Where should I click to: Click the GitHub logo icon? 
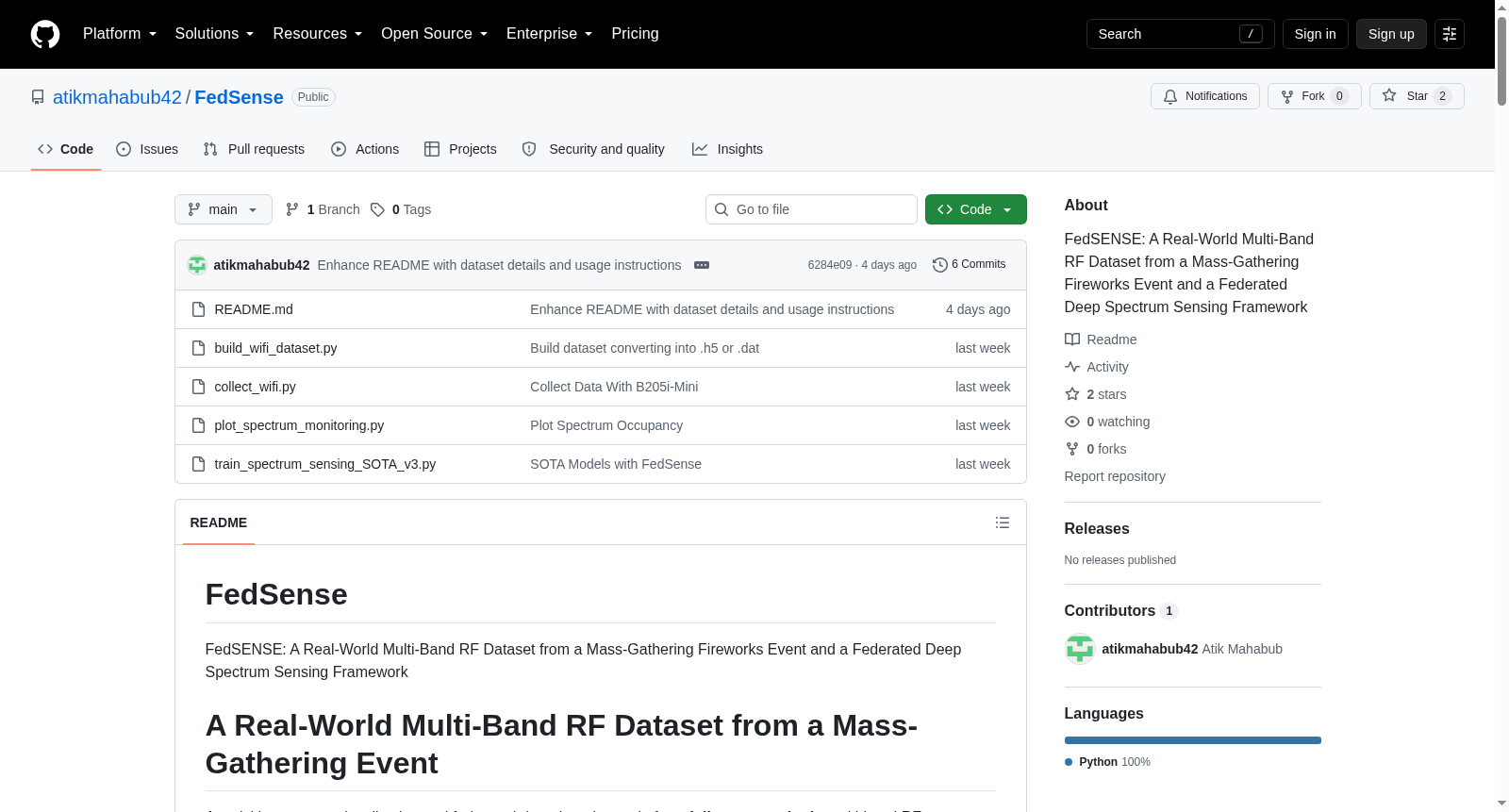pos(45,34)
